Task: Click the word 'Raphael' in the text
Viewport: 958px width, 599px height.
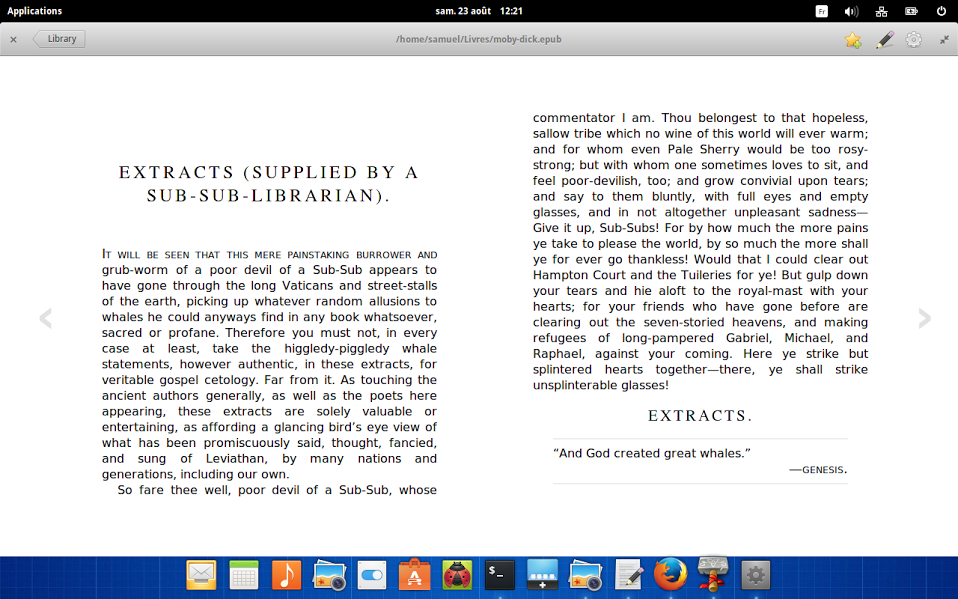Action: pyautogui.click(x=557, y=354)
